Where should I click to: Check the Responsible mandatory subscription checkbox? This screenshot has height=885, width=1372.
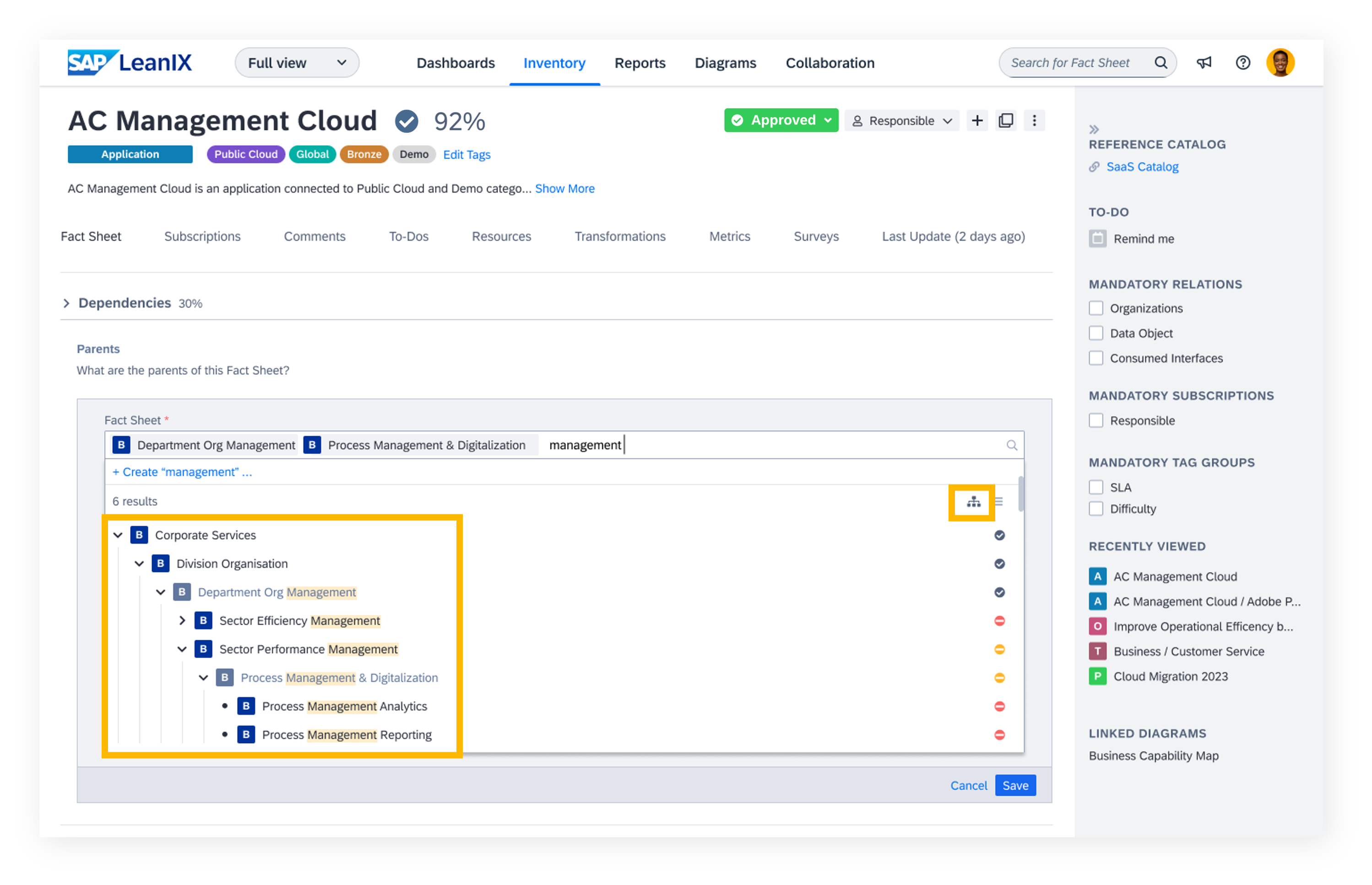pos(1096,421)
